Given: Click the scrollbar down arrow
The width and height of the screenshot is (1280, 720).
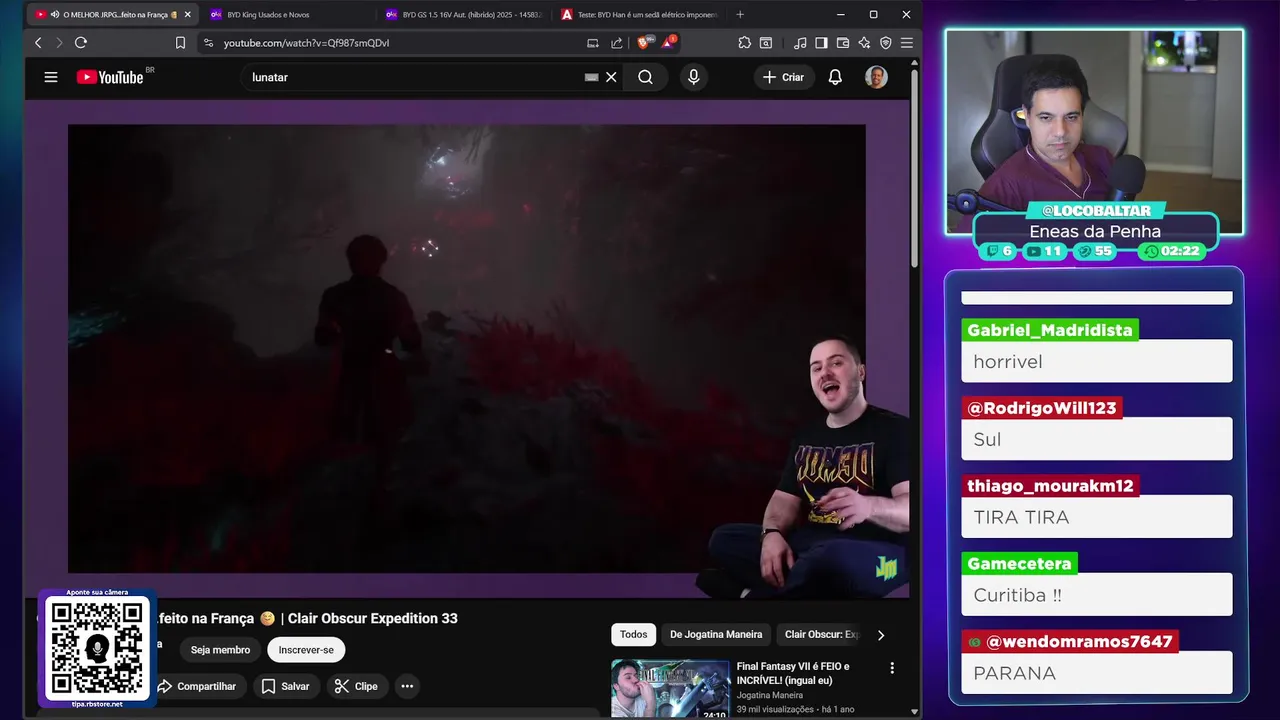Looking at the screenshot, I should [x=914, y=711].
